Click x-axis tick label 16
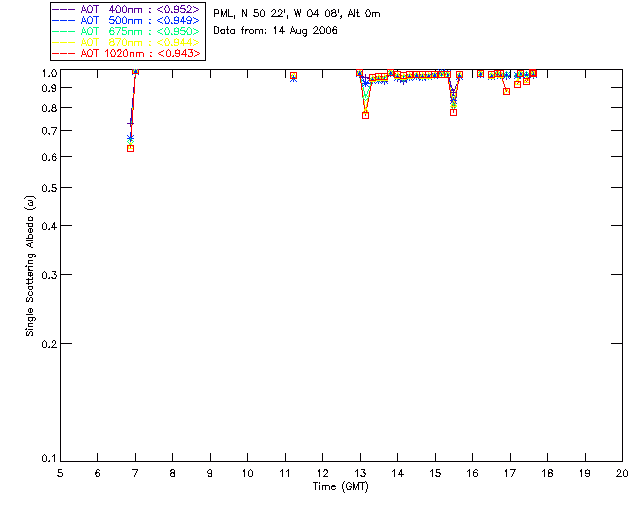This screenshot has width=640, height=512. (x=472, y=473)
